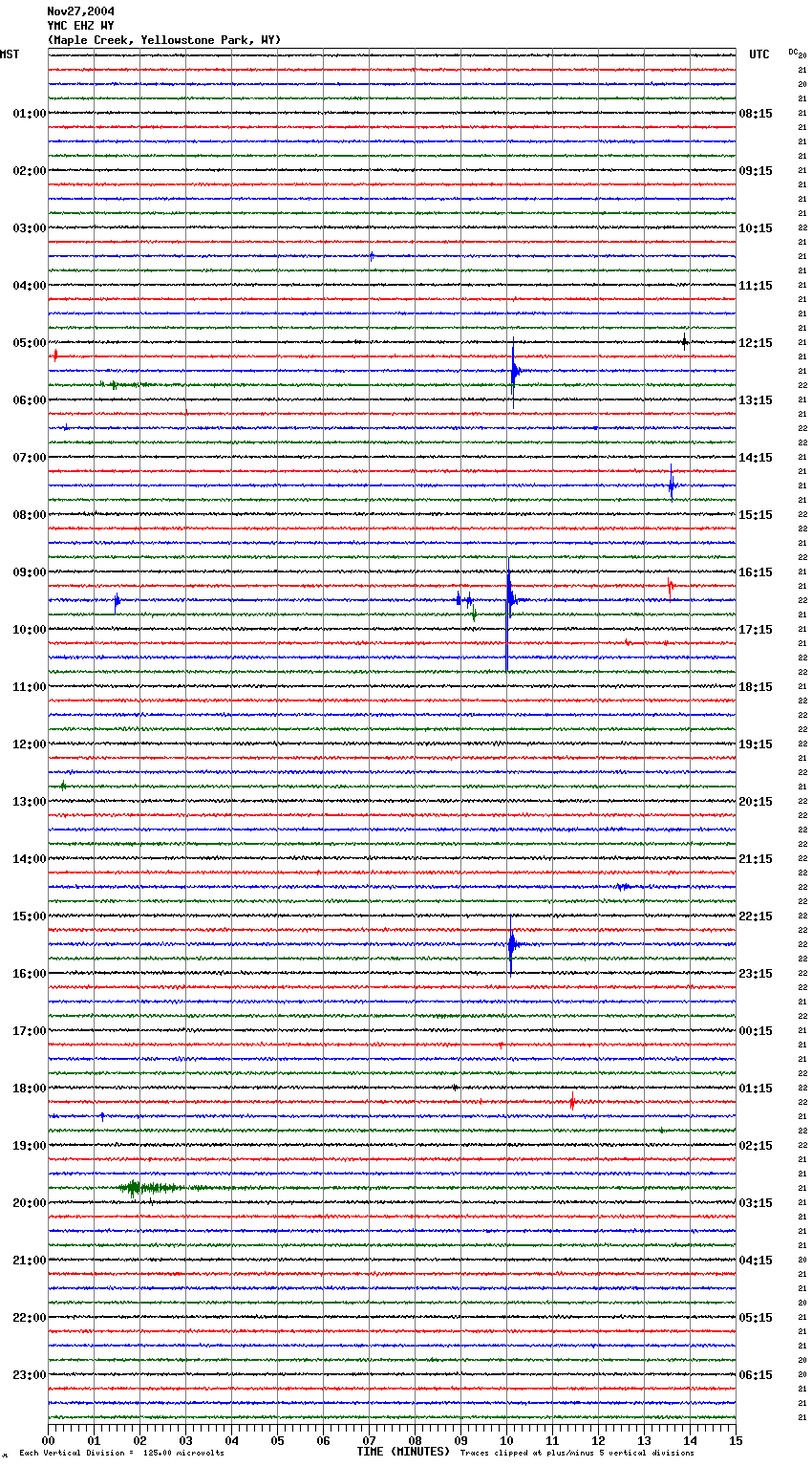Click the 13:00 MST time label
The height and width of the screenshot is (1466, 812).
30,802
